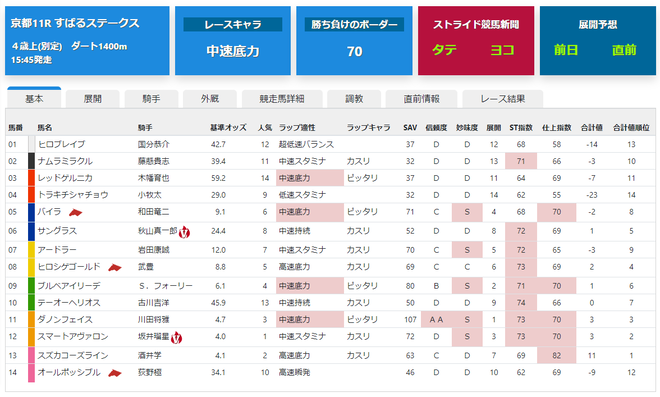
Task: Show the レース結果 tab
Action: (x=503, y=99)
